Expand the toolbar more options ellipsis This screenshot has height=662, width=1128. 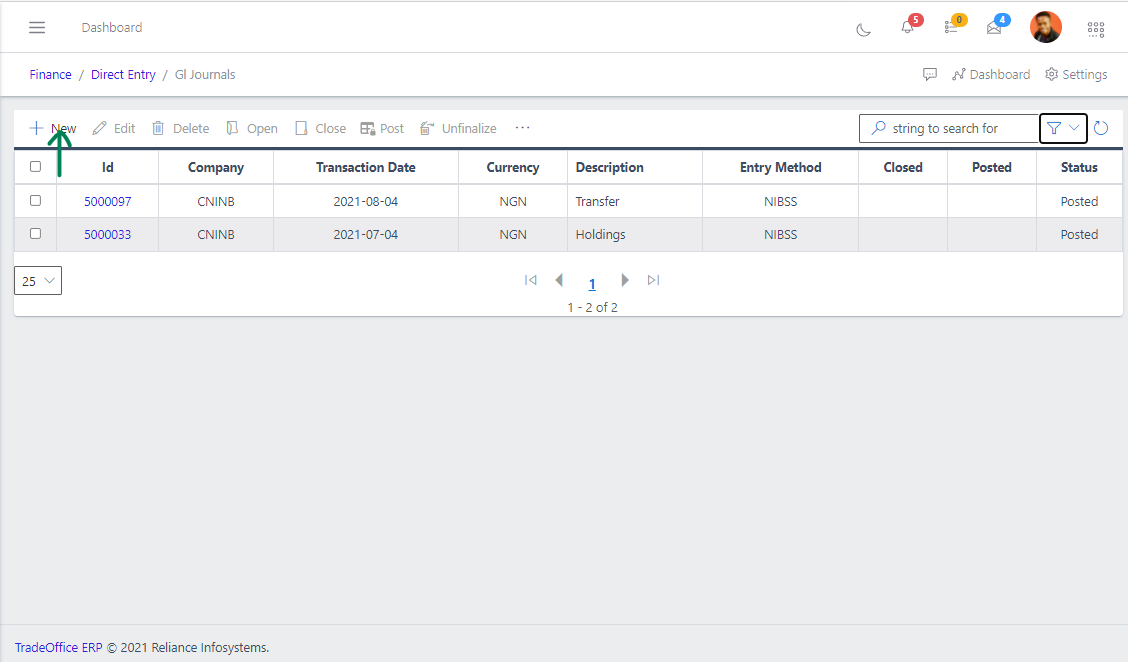tap(522, 128)
